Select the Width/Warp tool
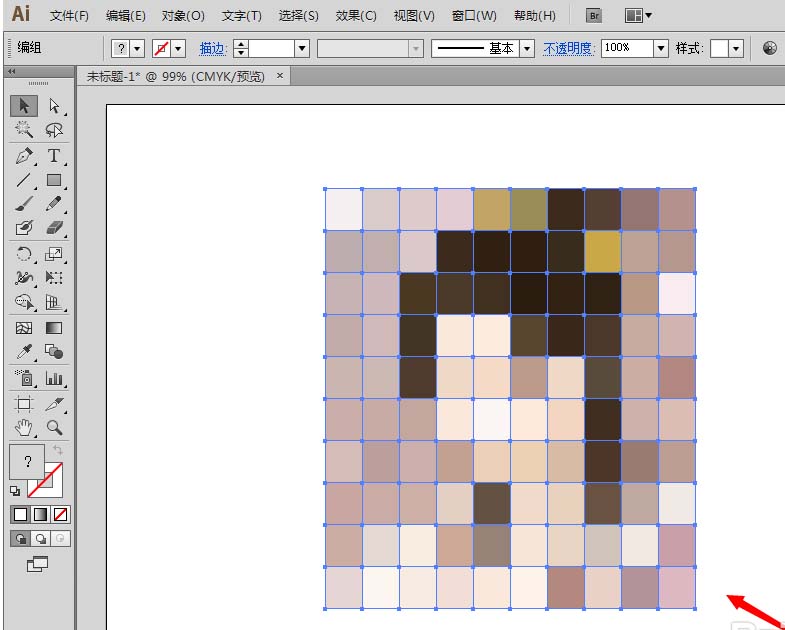Image resolution: width=785 pixels, height=630 pixels. tap(24, 277)
